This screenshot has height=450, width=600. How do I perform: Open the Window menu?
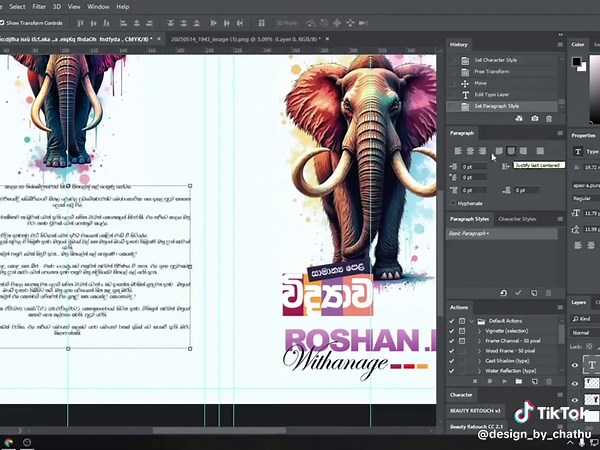pos(98,7)
